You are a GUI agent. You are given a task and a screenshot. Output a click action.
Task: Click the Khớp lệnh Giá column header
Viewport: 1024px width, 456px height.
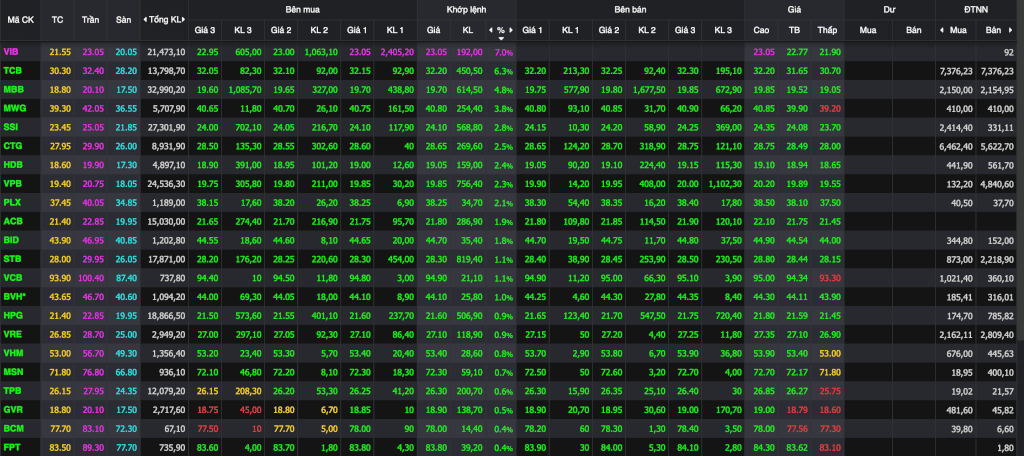tap(434, 30)
